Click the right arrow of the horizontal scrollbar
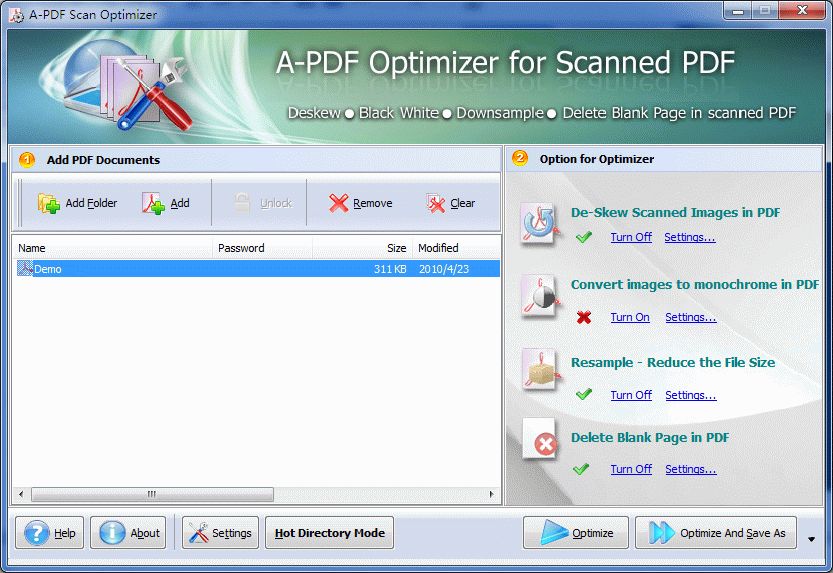 point(491,494)
